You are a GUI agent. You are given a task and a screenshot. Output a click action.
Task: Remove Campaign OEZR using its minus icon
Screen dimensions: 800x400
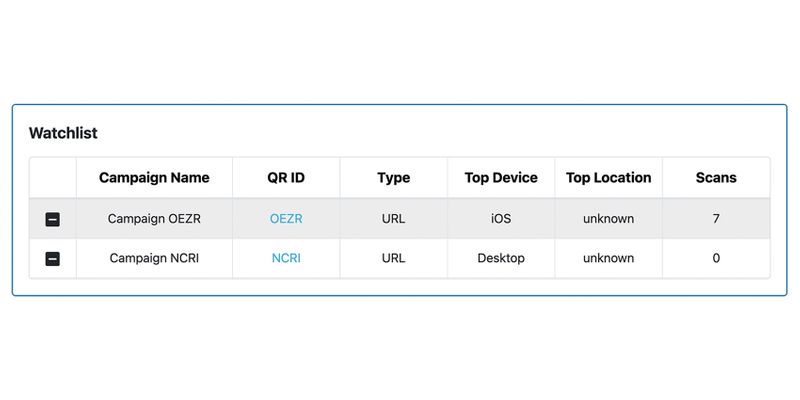(53, 219)
